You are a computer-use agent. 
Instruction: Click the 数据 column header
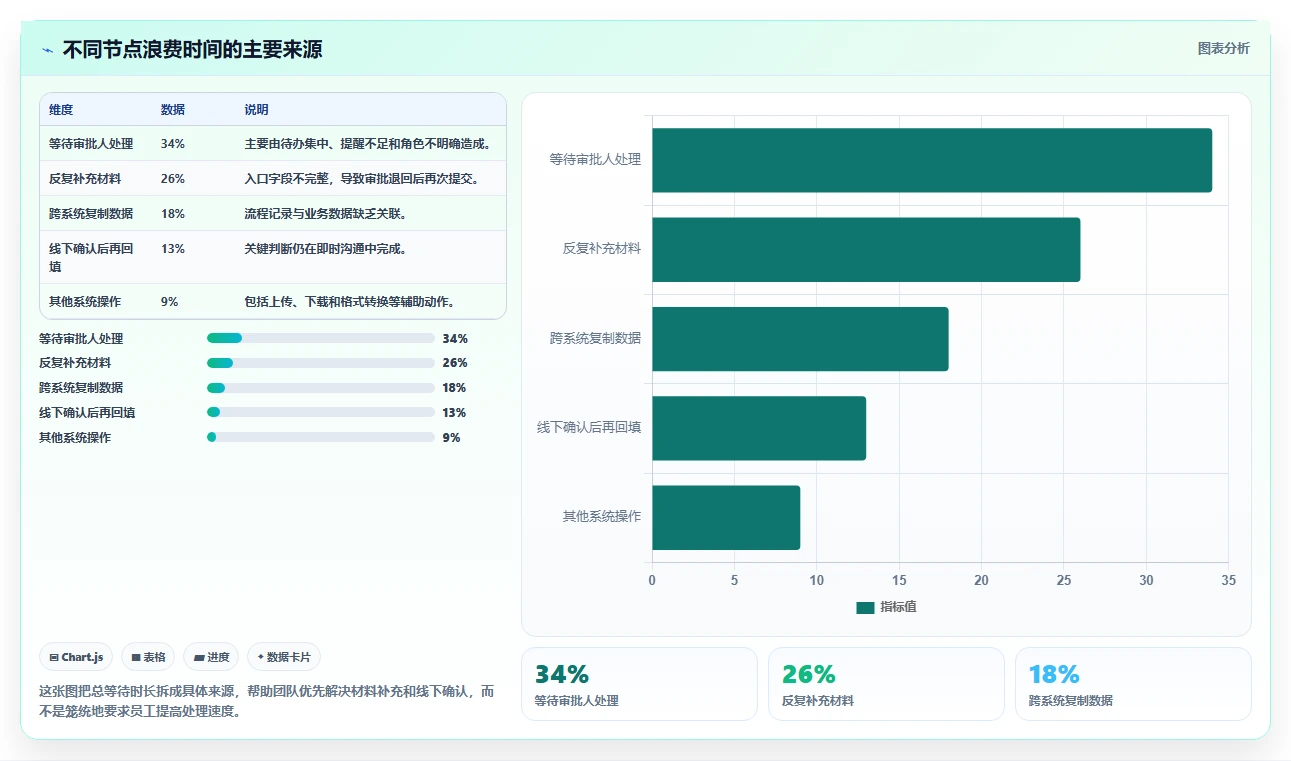173,110
